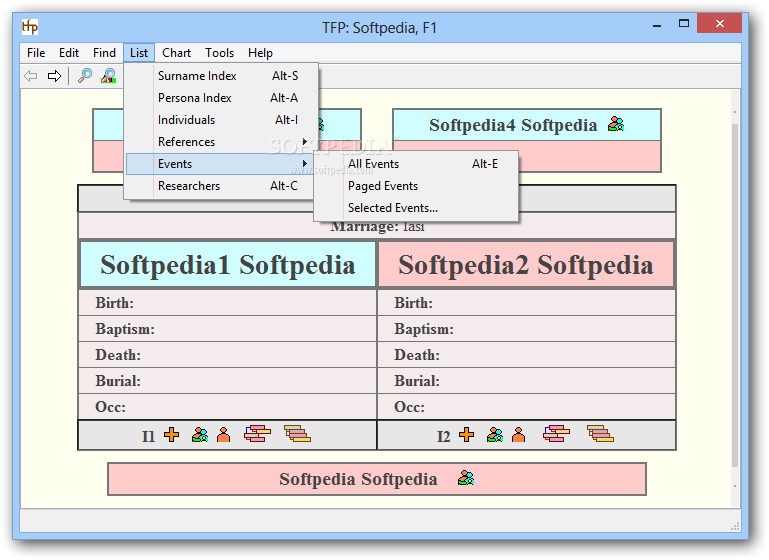The height and width of the screenshot is (560, 769).
Task: Click Death: label under Softpedia2
Action: [417, 355]
